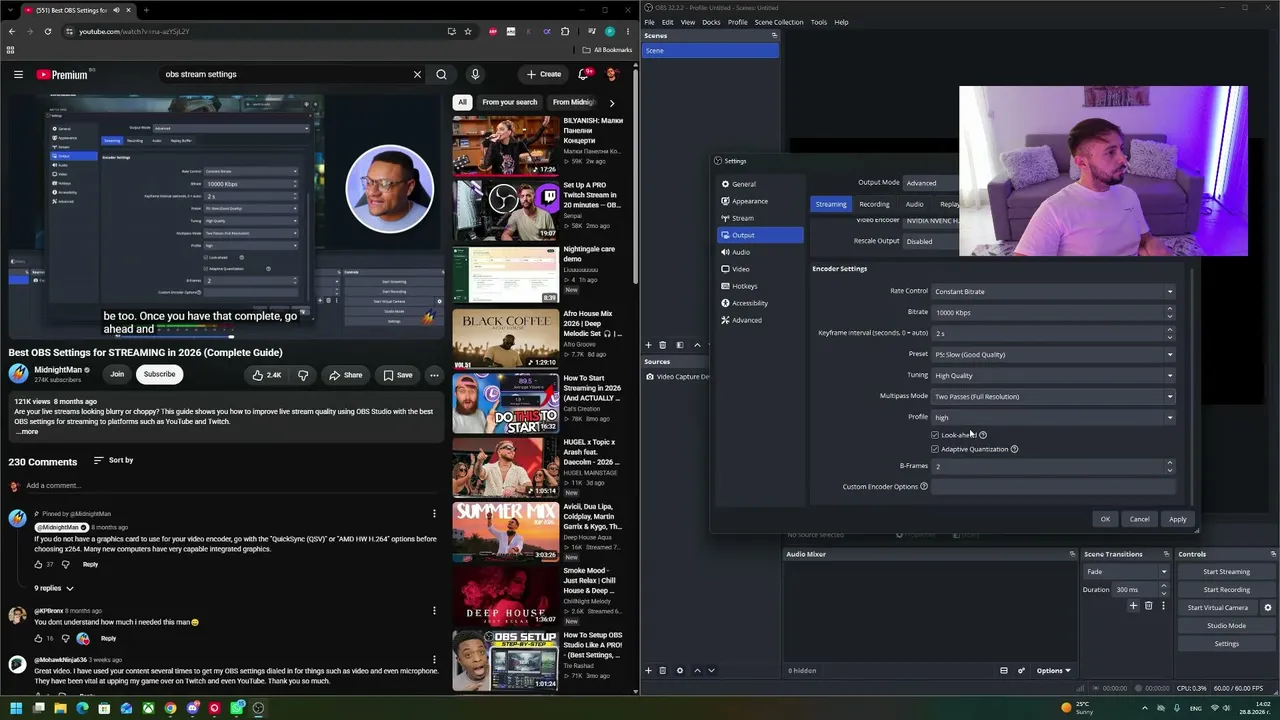
Task: Add a scene transition with plus icon
Action: [x=1133, y=606]
